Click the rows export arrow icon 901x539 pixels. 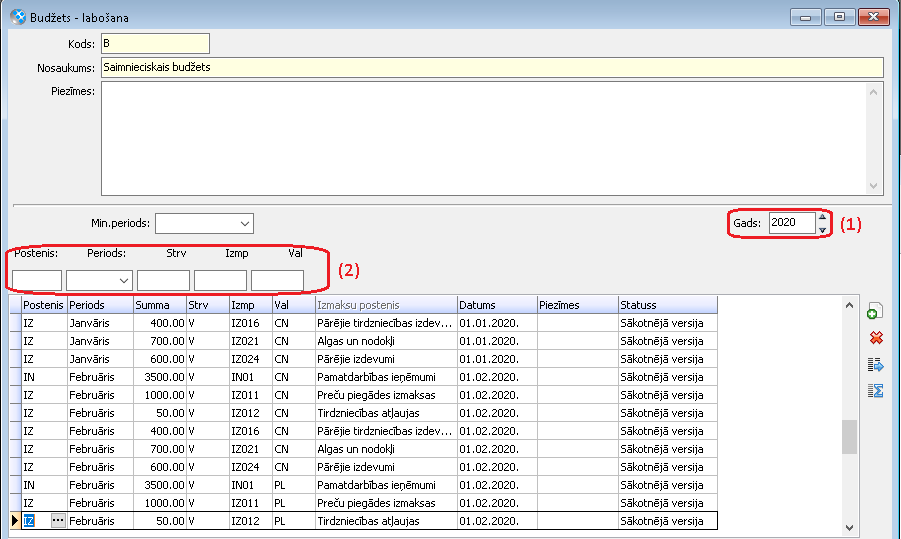tap(877, 364)
